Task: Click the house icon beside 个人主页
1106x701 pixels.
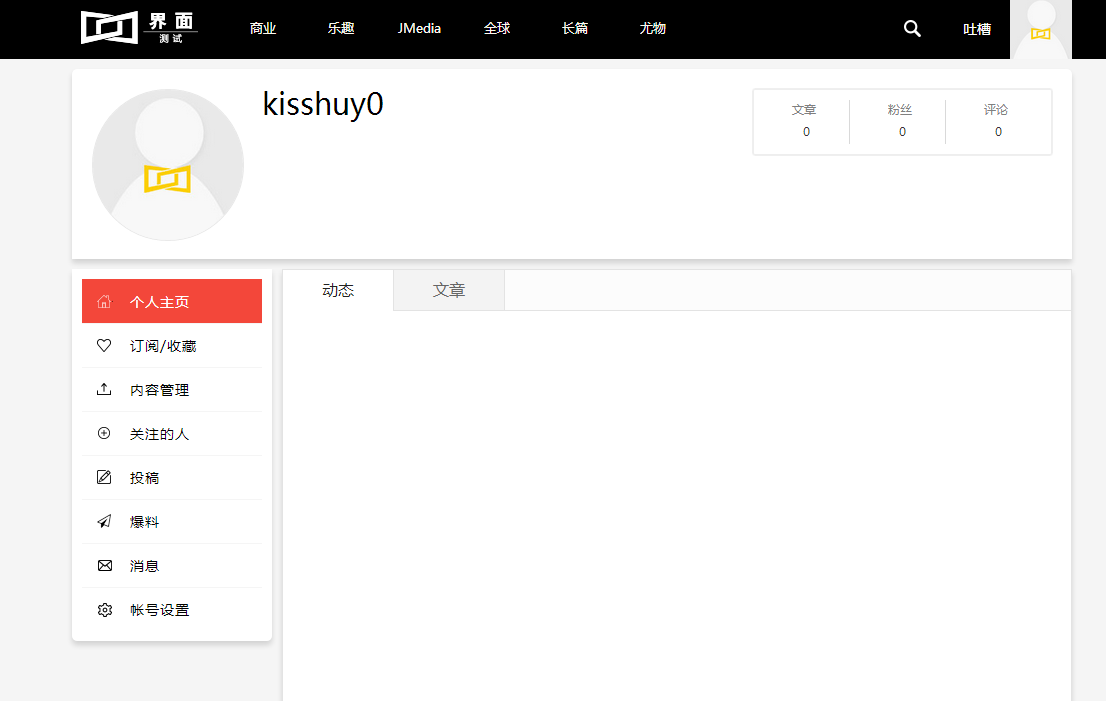Action: click(104, 302)
